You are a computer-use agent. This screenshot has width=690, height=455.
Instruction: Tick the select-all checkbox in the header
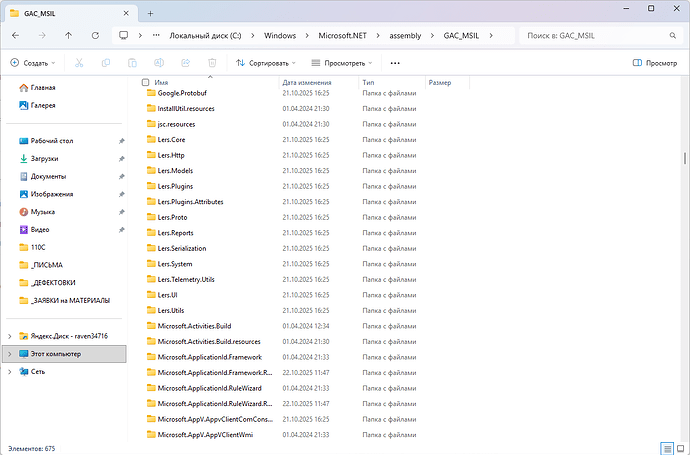146,82
